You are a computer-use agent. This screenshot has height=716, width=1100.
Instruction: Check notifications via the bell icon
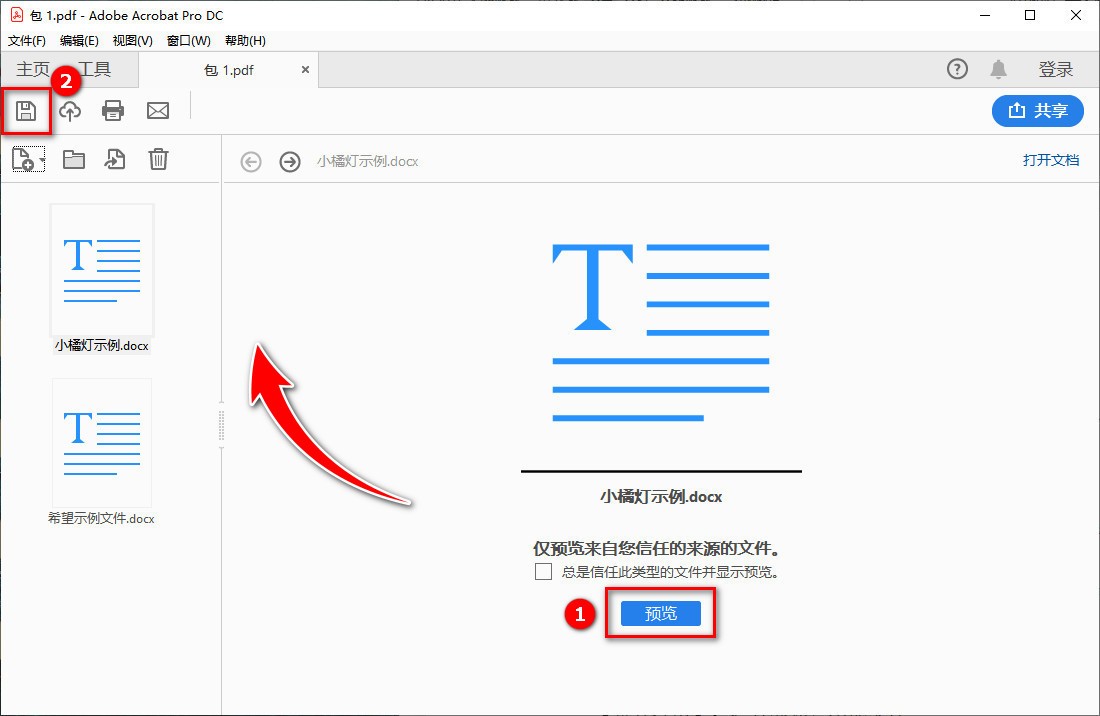1000,69
